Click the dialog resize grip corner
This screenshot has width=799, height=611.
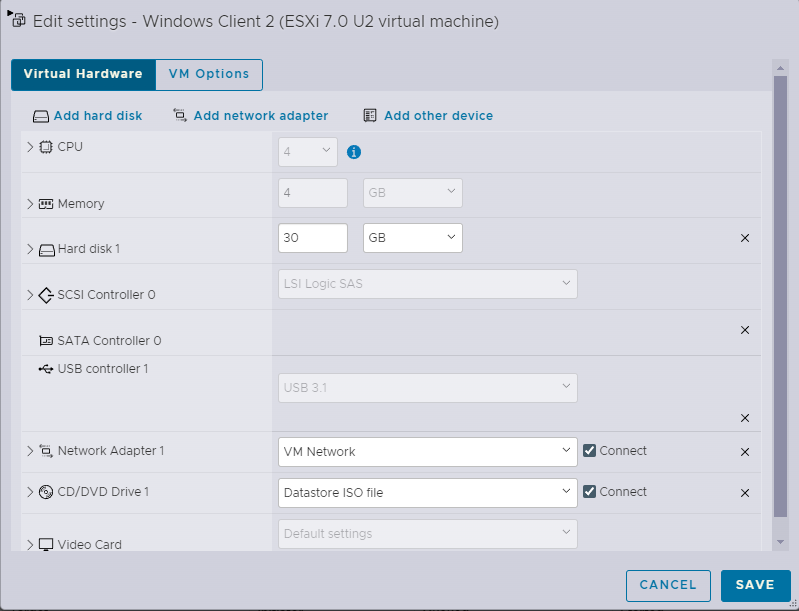(x=792, y=604)
